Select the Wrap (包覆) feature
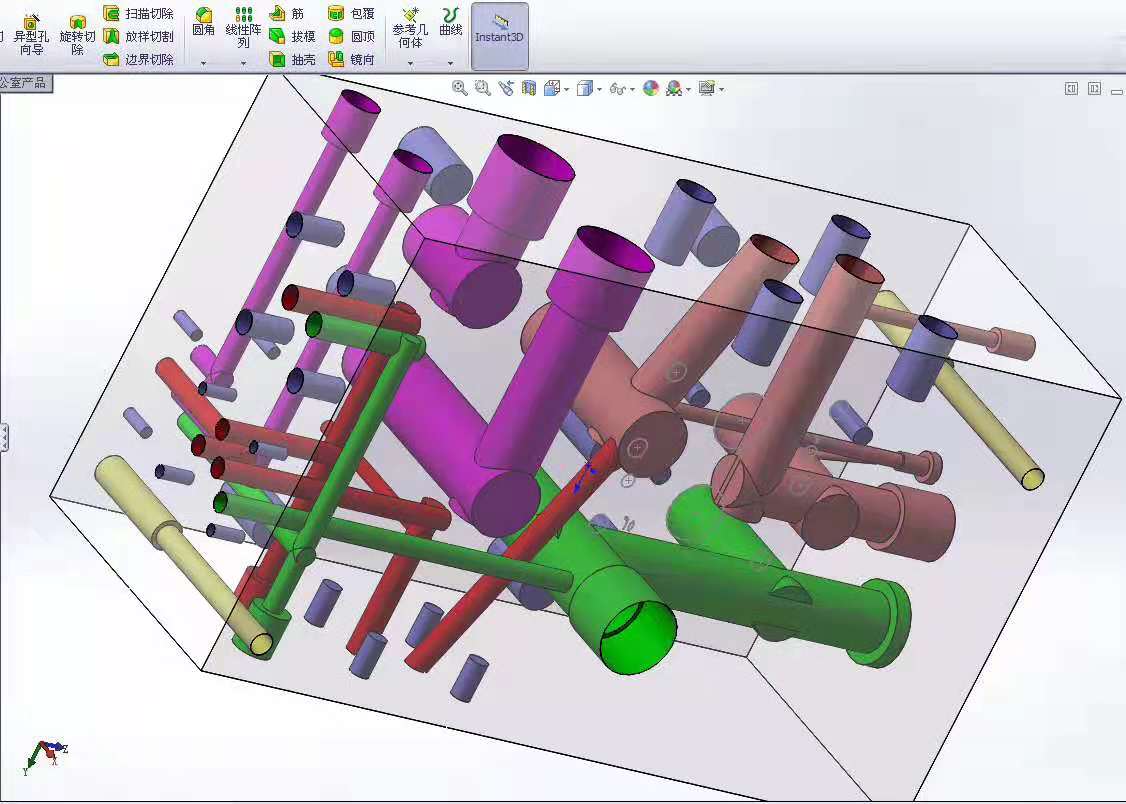Screen dimensions: 1126x804 tap(351, 14)
